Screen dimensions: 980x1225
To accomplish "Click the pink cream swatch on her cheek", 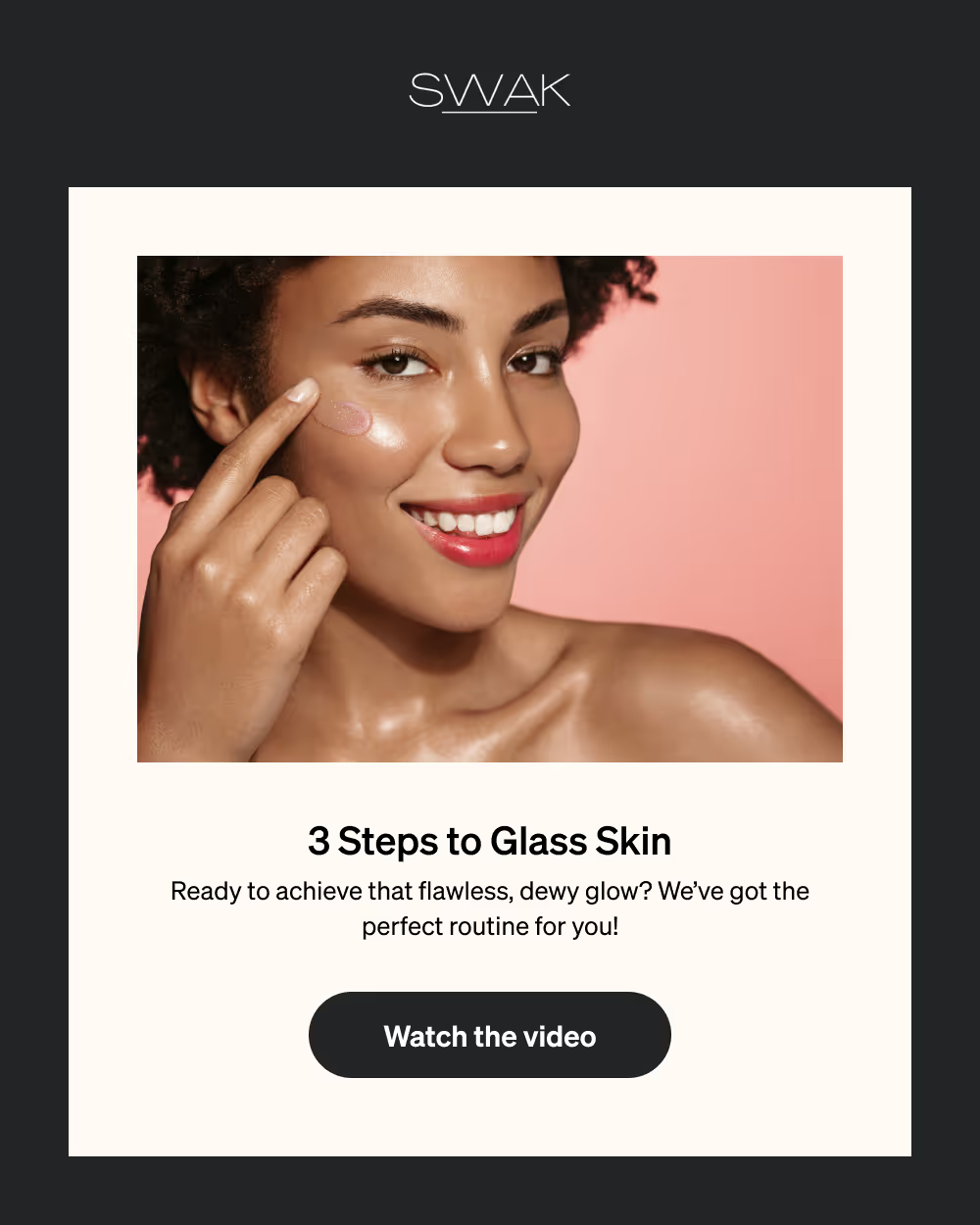I will [343, 418].
